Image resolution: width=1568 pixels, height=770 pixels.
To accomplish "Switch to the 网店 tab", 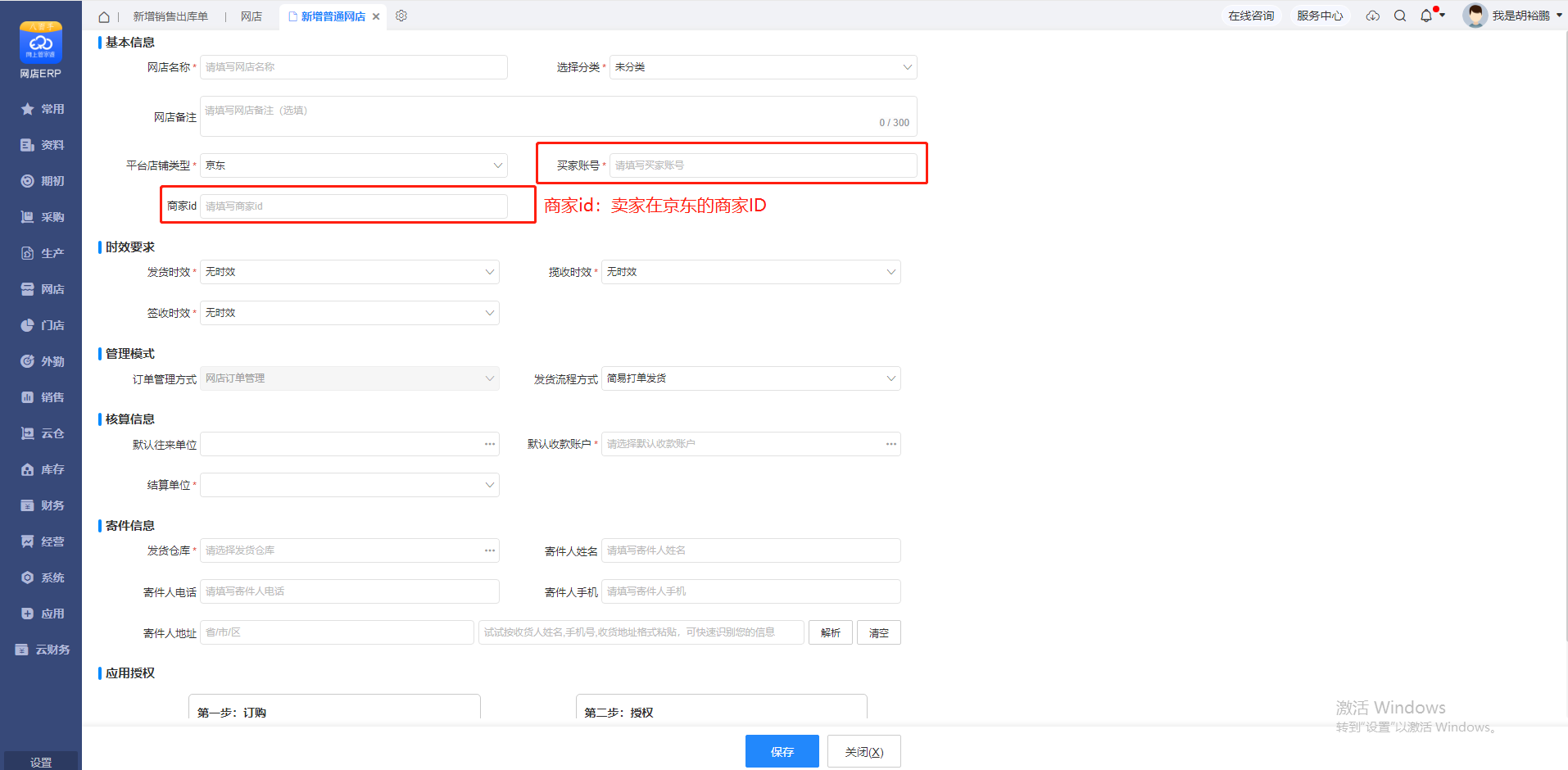I will pos(252,16).
